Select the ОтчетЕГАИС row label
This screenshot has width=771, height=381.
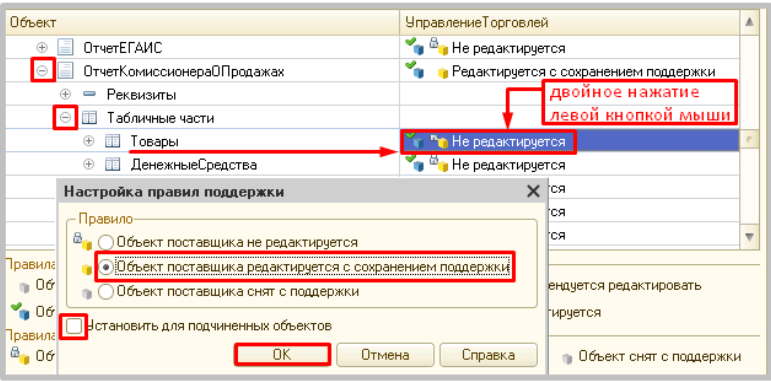(123, 48)
